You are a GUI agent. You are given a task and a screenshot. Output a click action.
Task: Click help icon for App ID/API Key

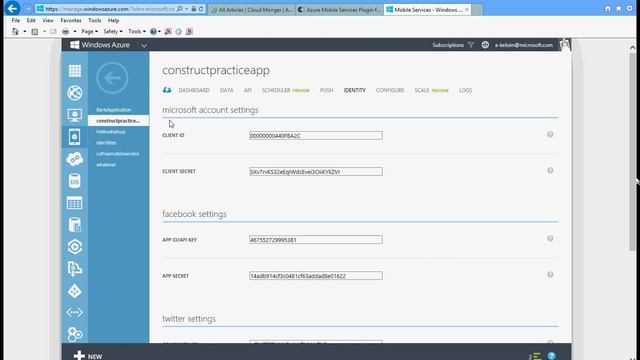(x=550, y=238)
